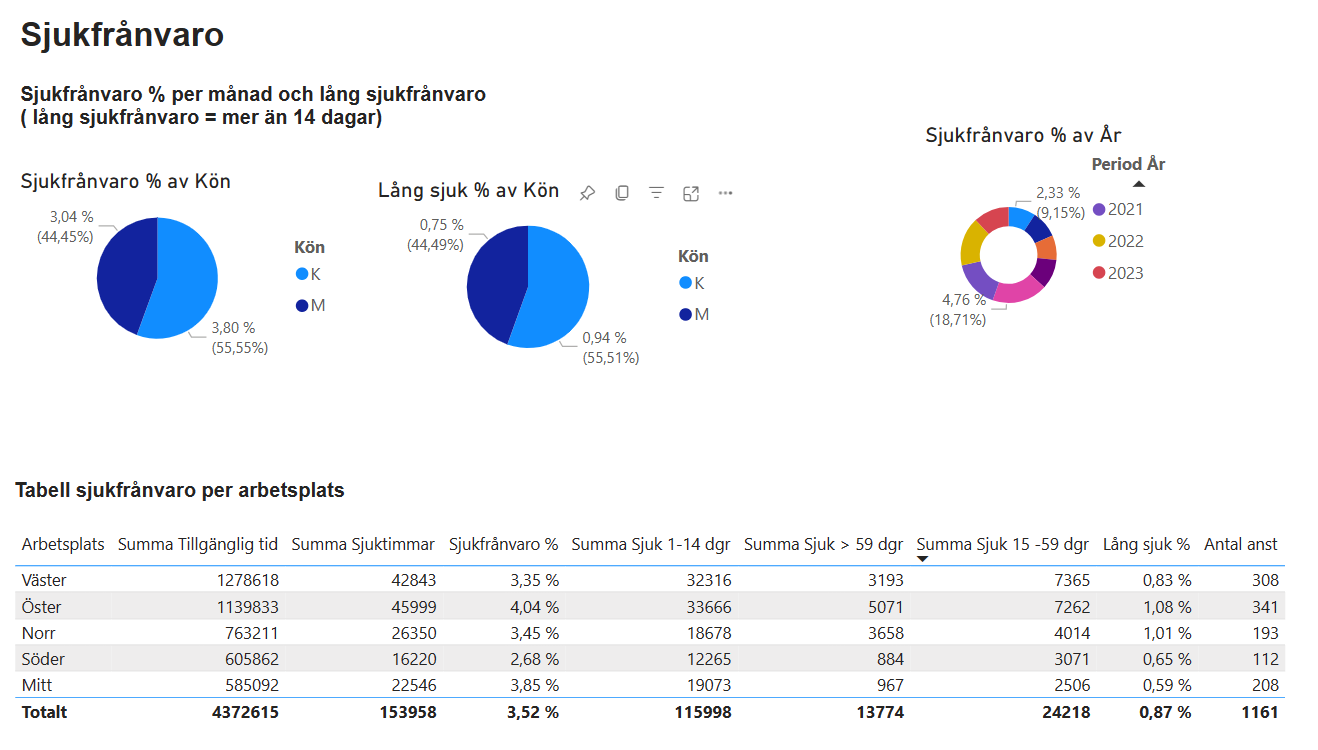Choose 2023 legend marker

click(x=1099, y=273)
